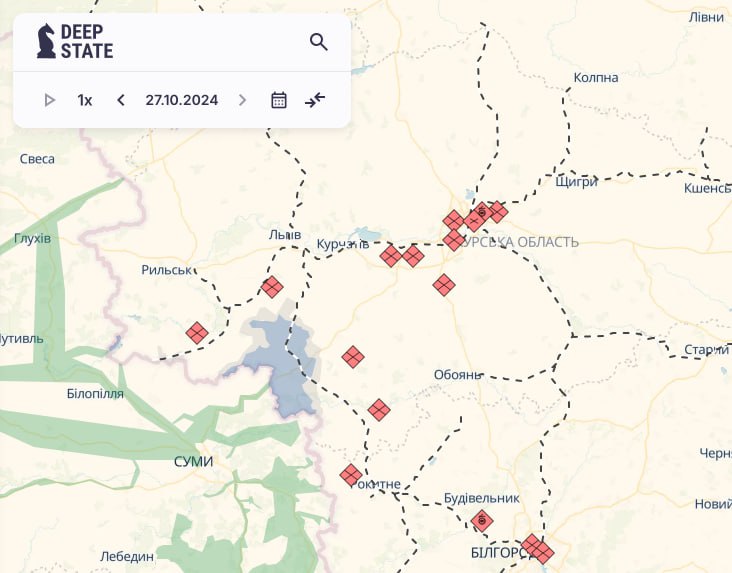Click the Обоянь town label

point(458,375)
